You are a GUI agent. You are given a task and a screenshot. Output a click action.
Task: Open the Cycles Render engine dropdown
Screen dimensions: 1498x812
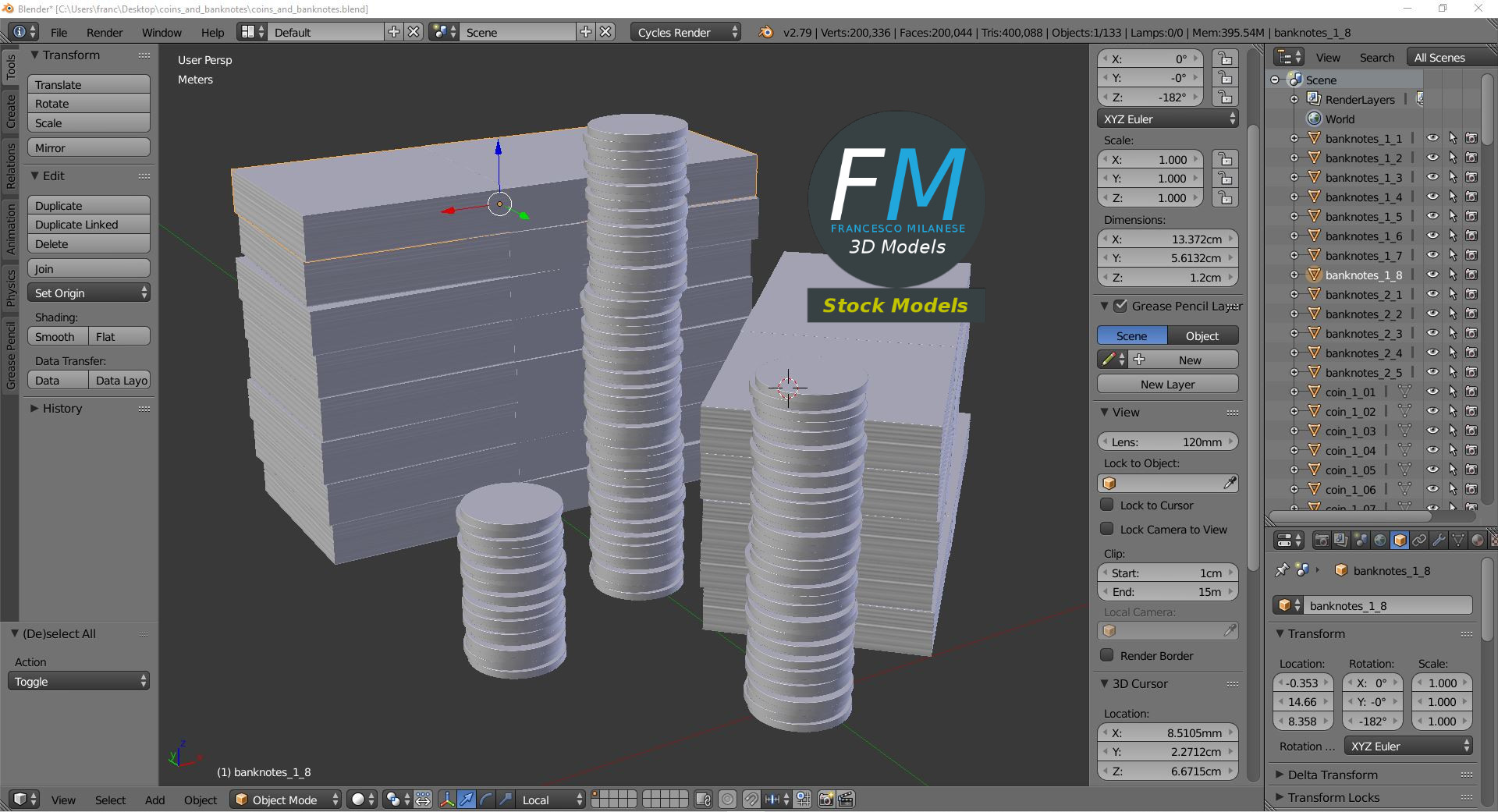pyautogui.click(x=686, y=32)
